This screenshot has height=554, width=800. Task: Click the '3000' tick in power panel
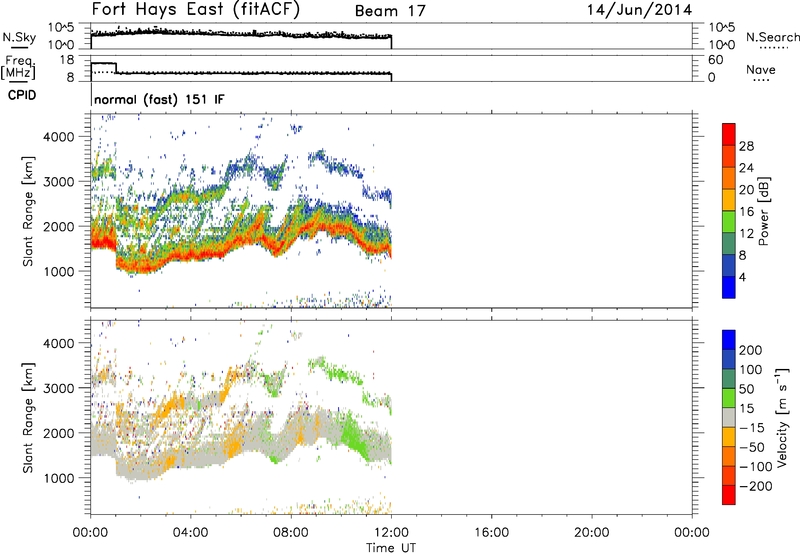pos(58,182)
